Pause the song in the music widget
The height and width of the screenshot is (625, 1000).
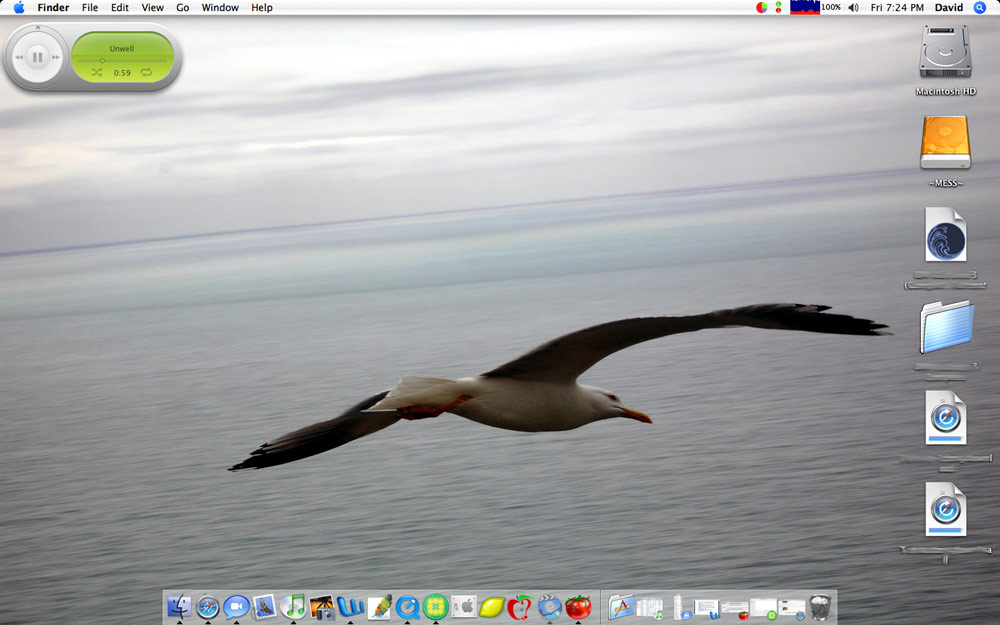(38, 57)
